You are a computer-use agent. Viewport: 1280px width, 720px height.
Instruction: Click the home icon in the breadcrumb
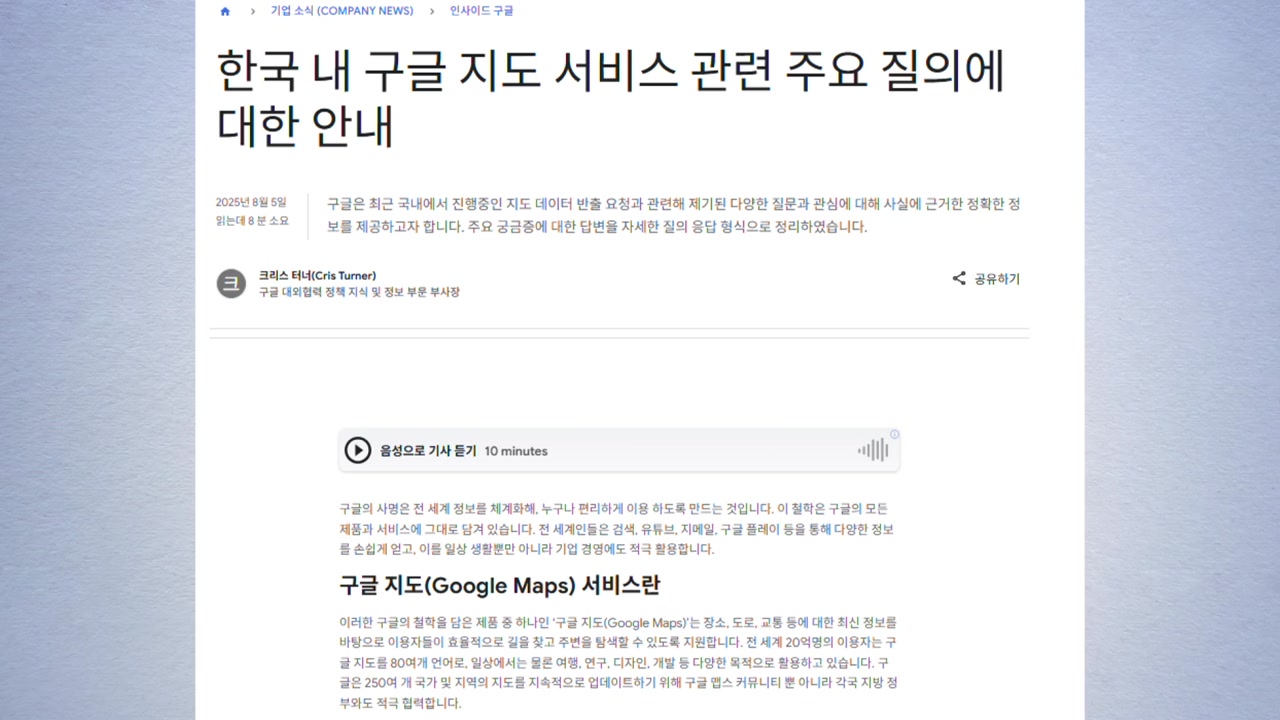click(225, 11)
